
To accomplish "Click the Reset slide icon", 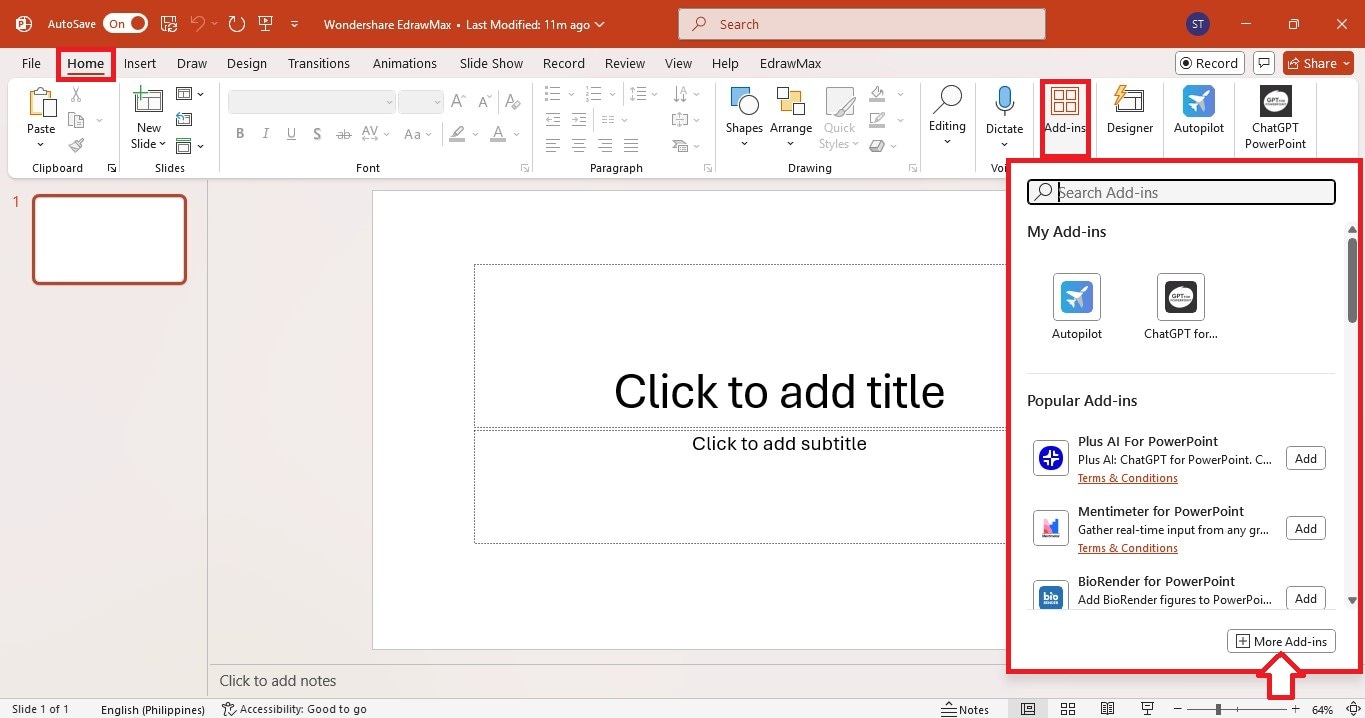I will [x=184, y=120].
